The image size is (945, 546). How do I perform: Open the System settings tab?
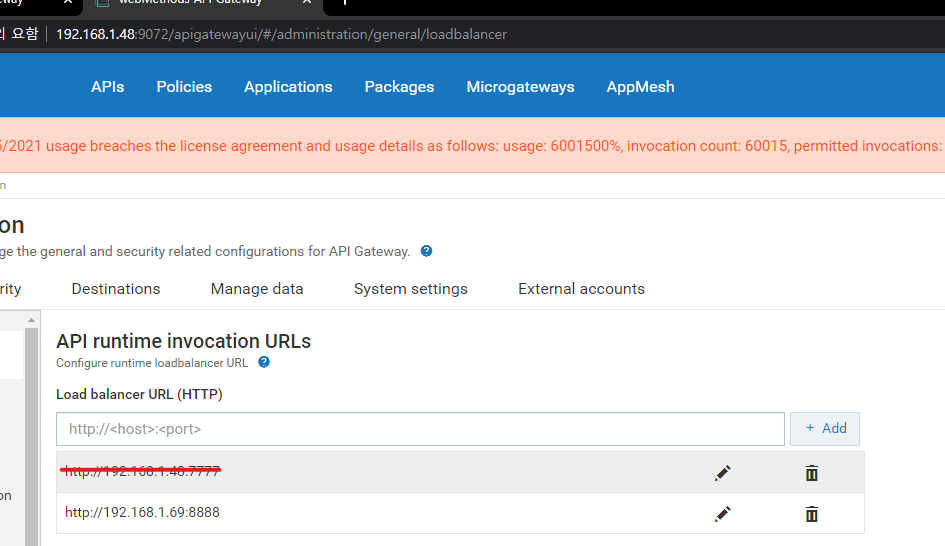pyautogui.click(x=410, y=289)
